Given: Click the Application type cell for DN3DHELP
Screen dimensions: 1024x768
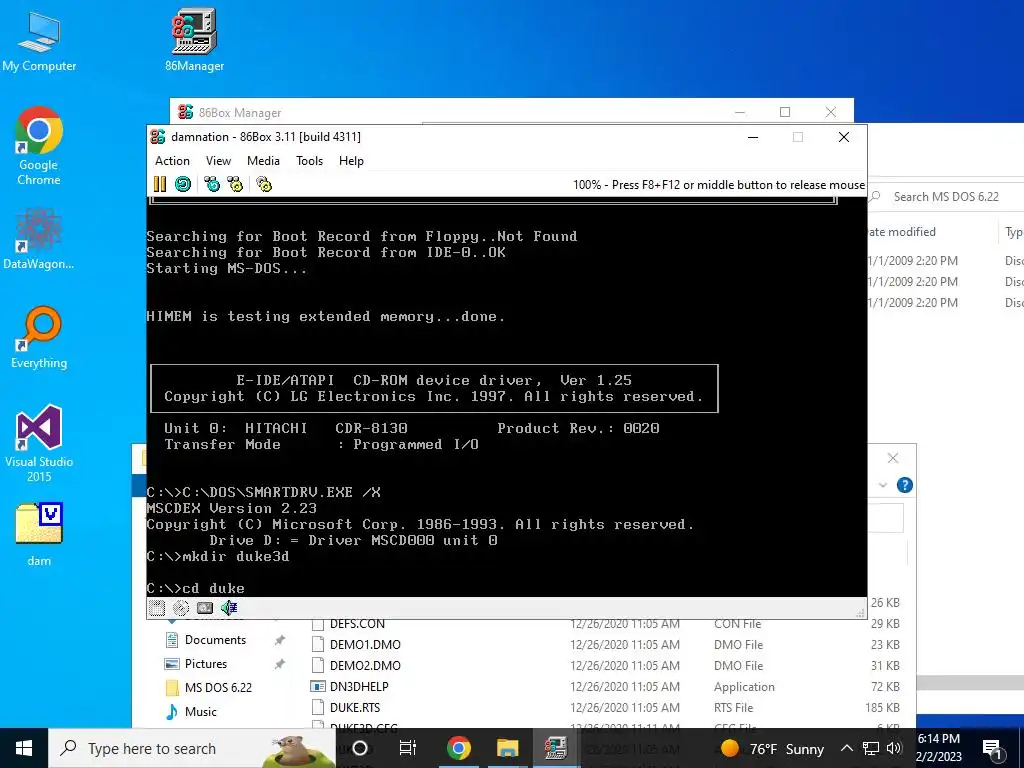Looking at the screenshot, I should tap(744, 686).
